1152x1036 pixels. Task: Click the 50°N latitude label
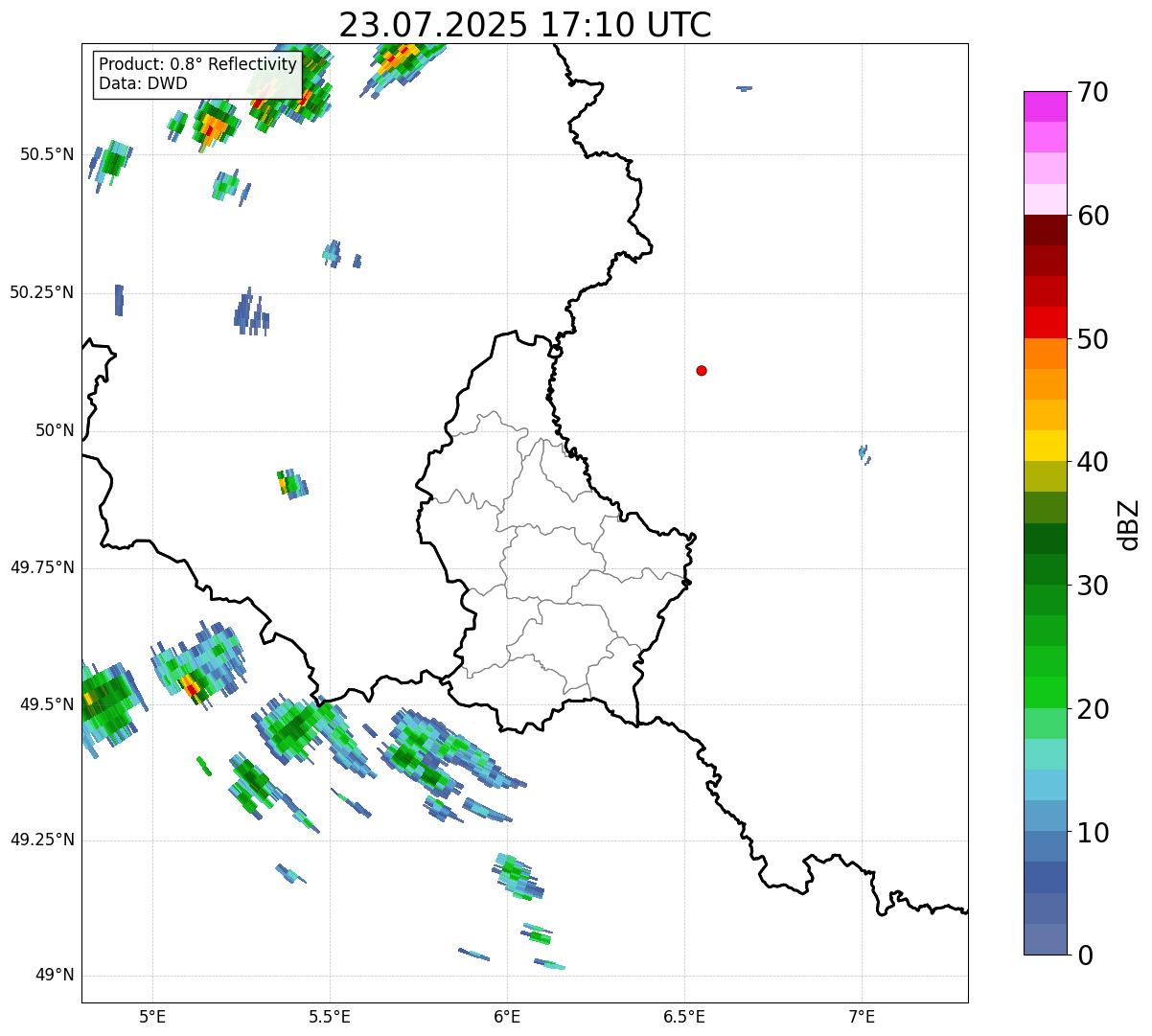(55, 431)
